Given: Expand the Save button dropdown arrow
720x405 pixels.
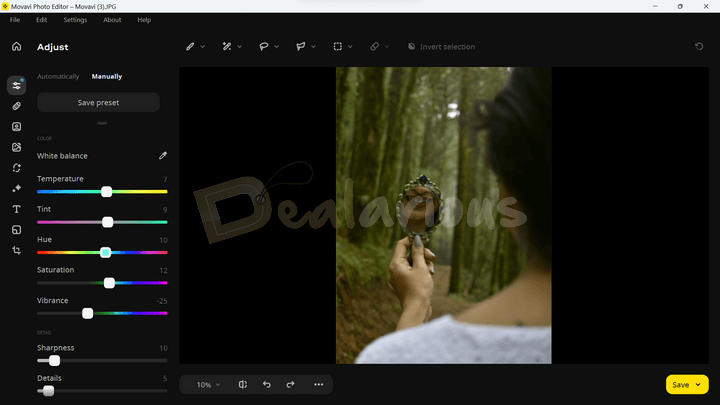Looking at the screenshot, I should [x=698, y=385].
